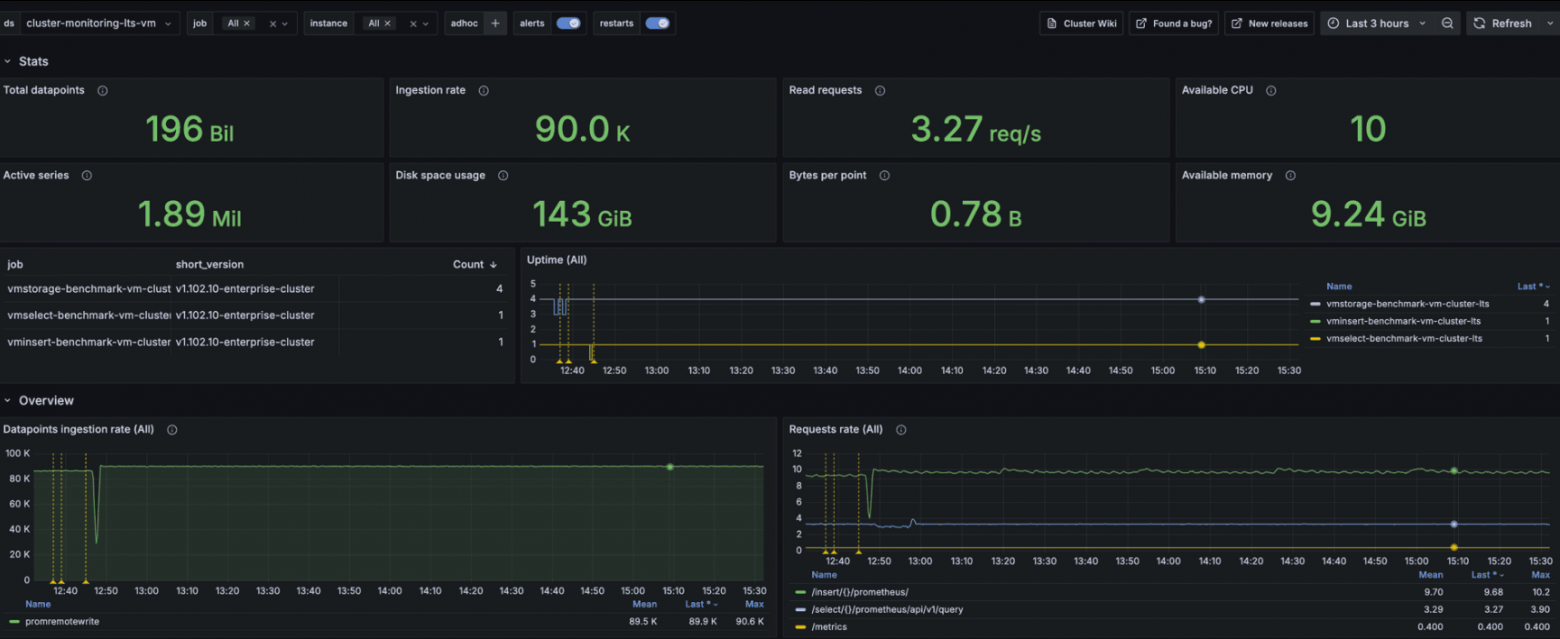Screen dimensions: 1560x639
Task: Open the info tooltip on Ingestion rate panel
Action: point(483,90)
